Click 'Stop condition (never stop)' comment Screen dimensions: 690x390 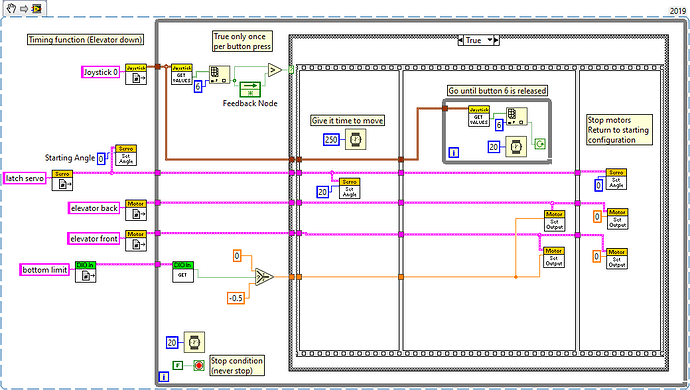click(237, 365)
